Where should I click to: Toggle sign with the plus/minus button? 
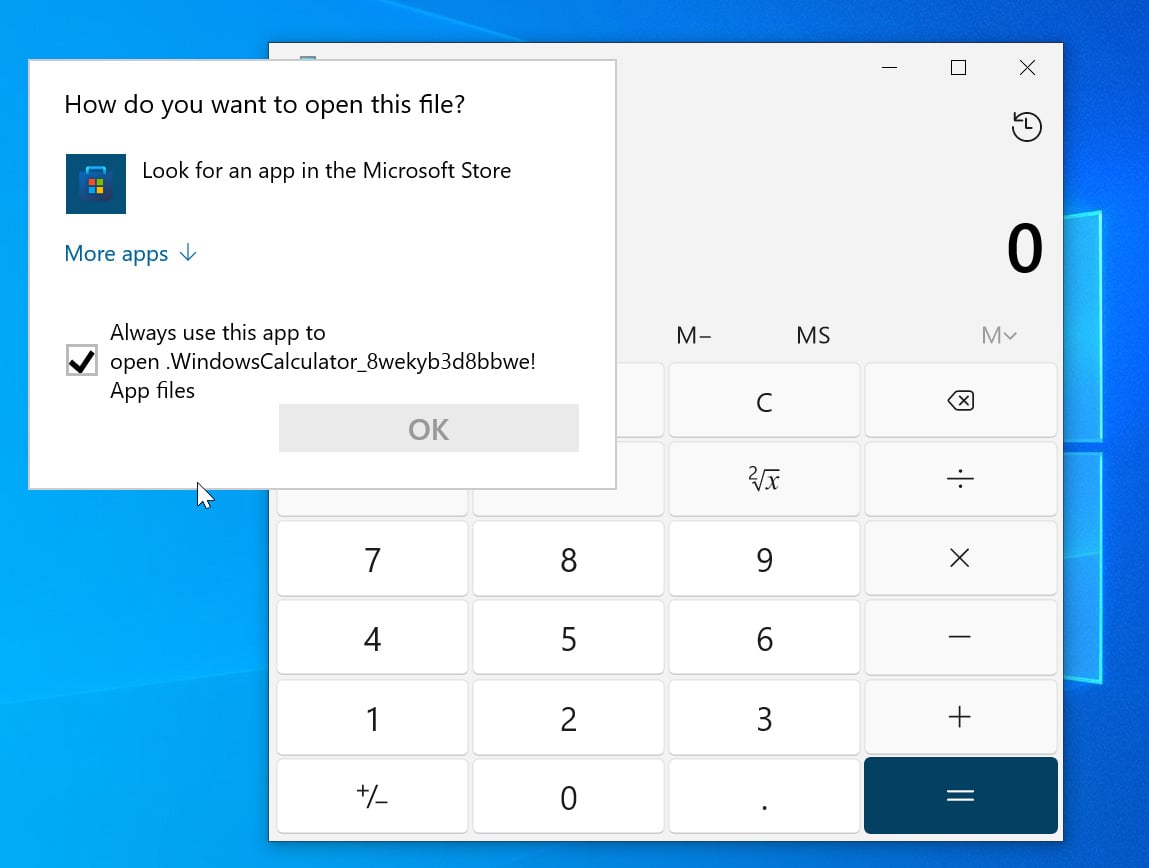[x=372, y=795]
